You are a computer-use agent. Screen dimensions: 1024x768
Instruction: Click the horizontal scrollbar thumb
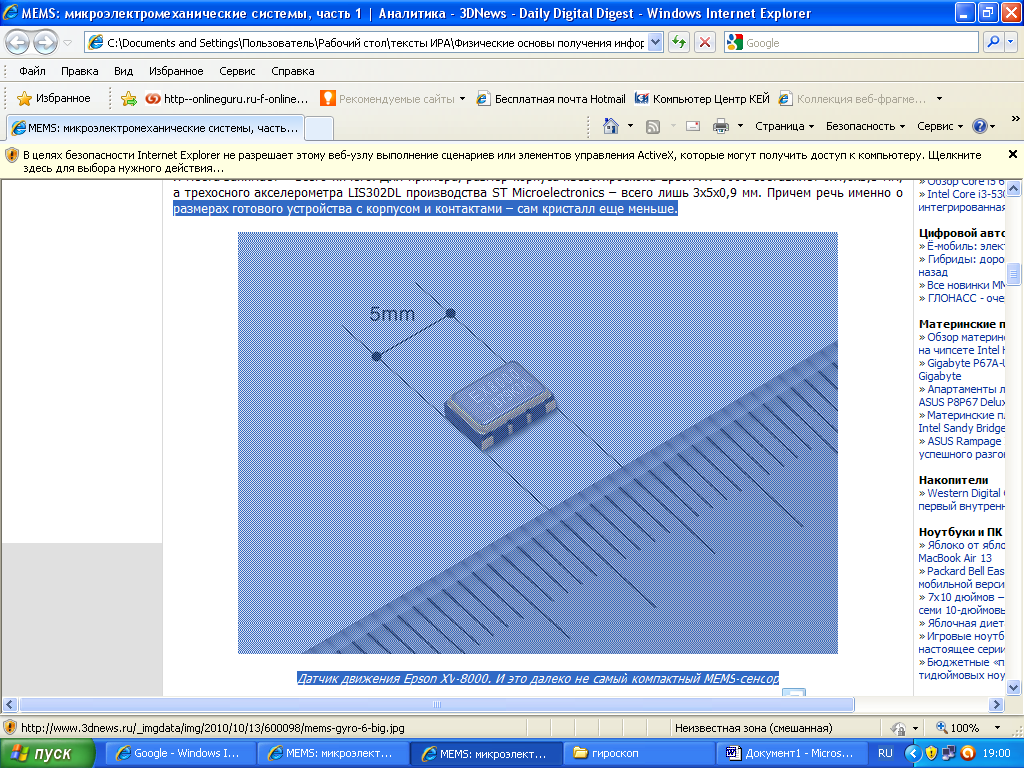(437, 705)
